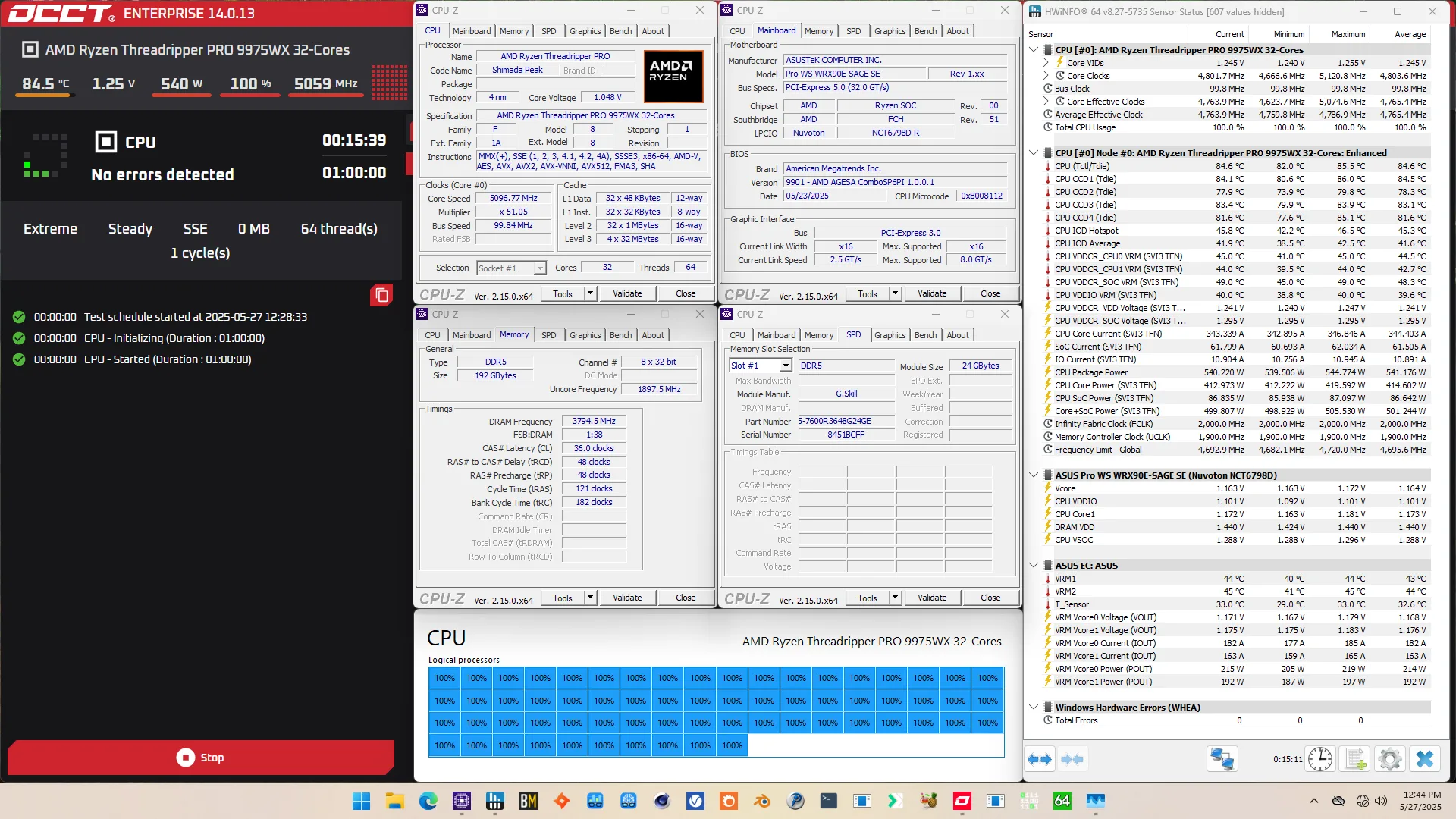Collapse the ASUS EC: ASUS sensor group
The height and width of the screenshot is (819, 1456).
[x=1034, y=566]
